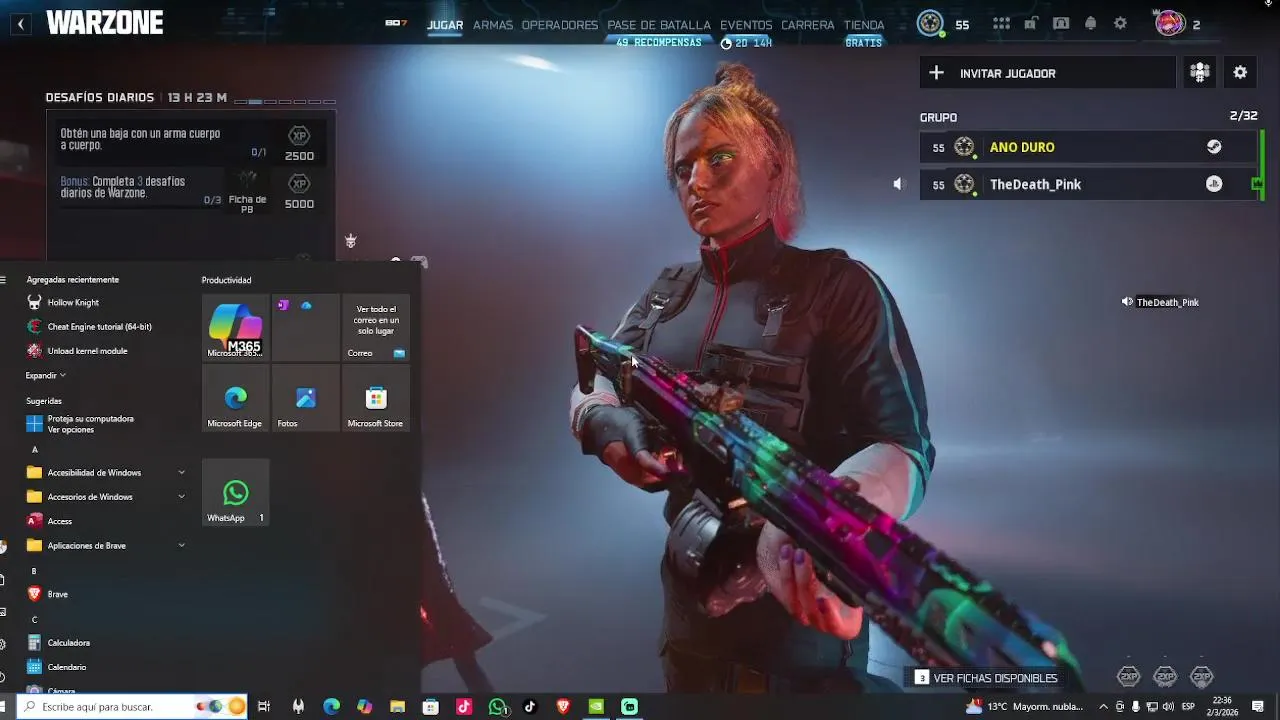Screen dimensions: 1280x720
Task: Go back with the Warzone back arrow
Action: point(21,24)
